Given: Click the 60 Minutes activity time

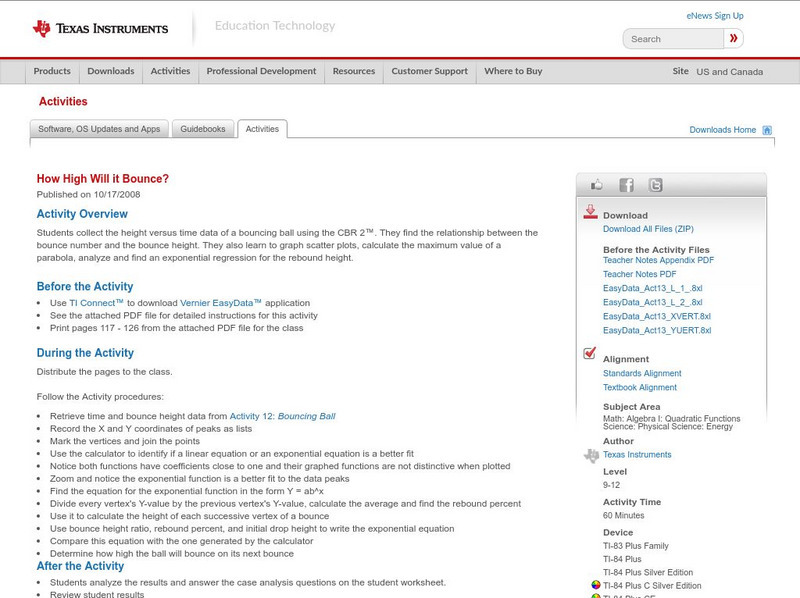Looking at the screenshot, I should (623, 515).
